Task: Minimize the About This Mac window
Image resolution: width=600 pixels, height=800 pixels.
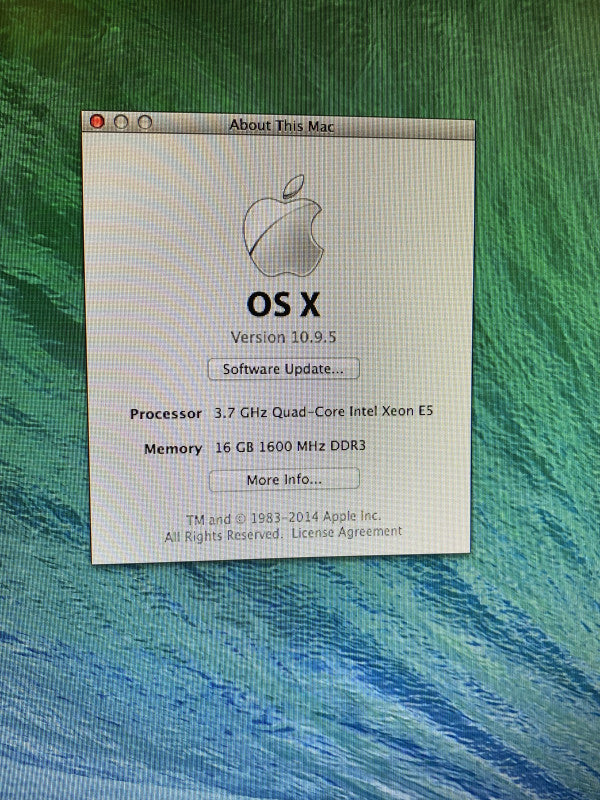Action: point(121,121)
